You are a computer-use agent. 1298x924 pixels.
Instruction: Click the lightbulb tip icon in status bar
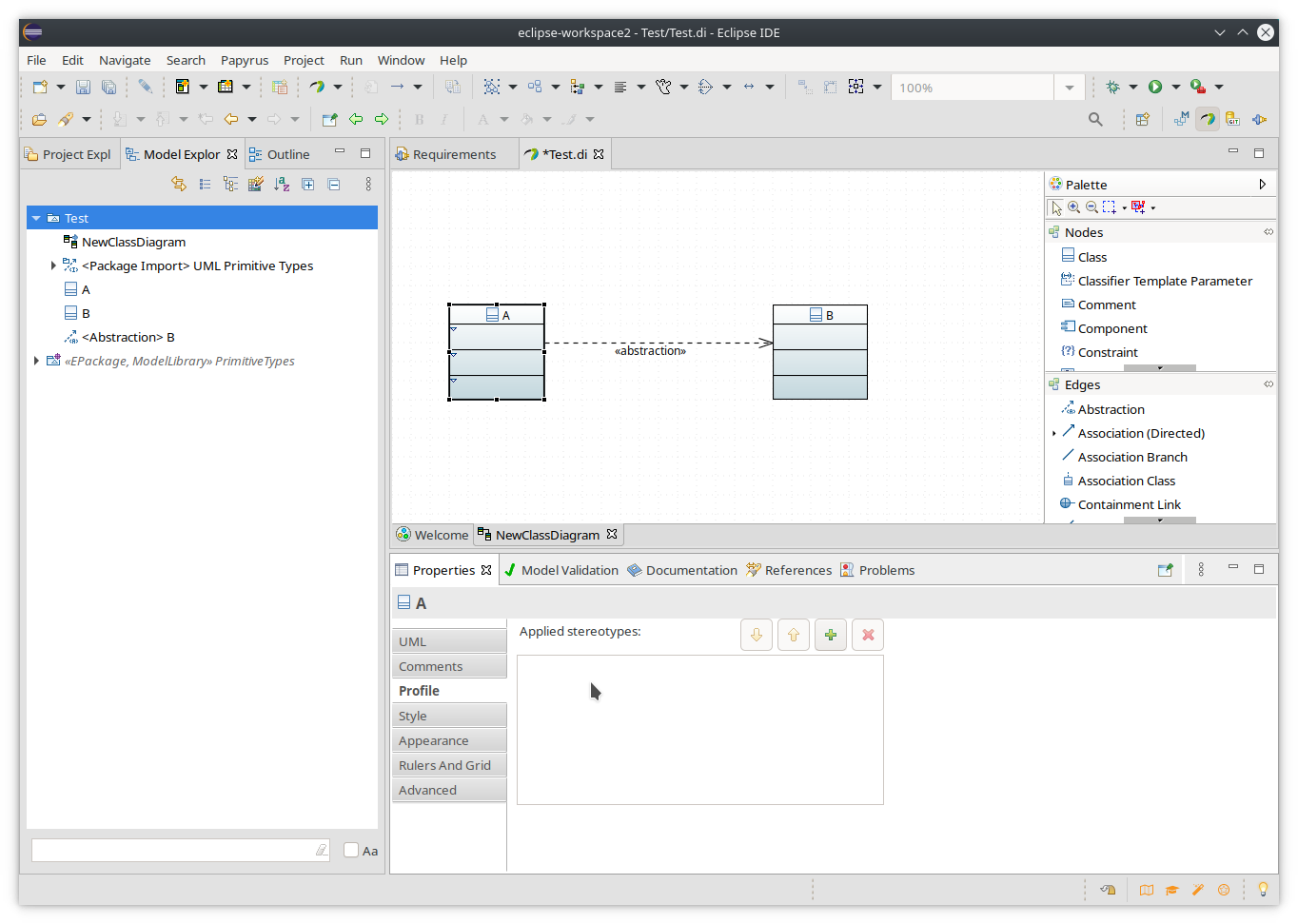point(1263,890)
